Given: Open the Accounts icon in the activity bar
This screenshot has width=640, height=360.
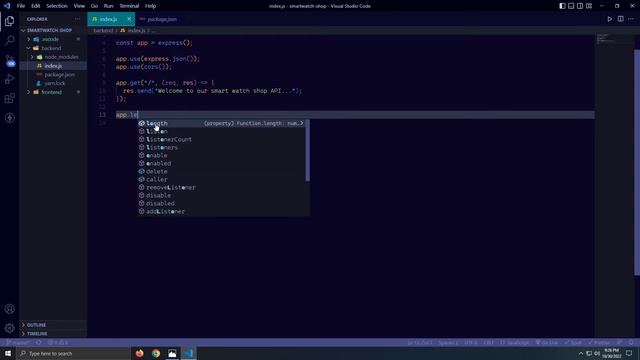Looking at the screenshot, I should [9, 309].
